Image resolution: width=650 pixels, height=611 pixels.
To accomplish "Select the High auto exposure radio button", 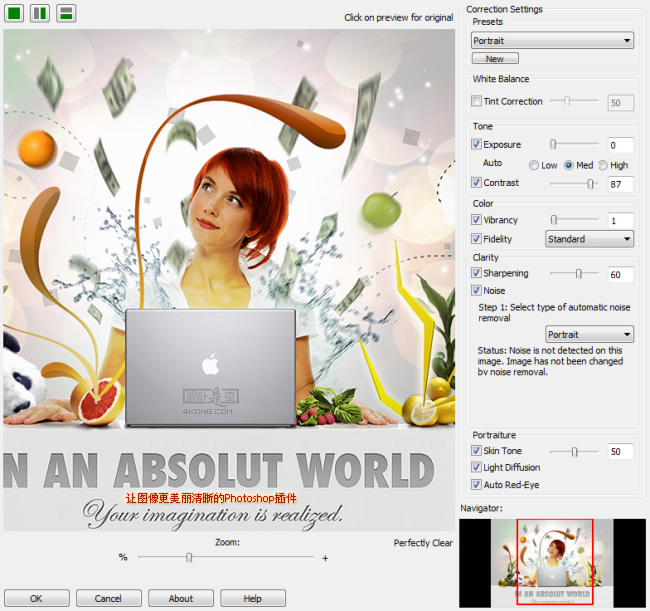I will pyautogui.click(x=603, y=165).
